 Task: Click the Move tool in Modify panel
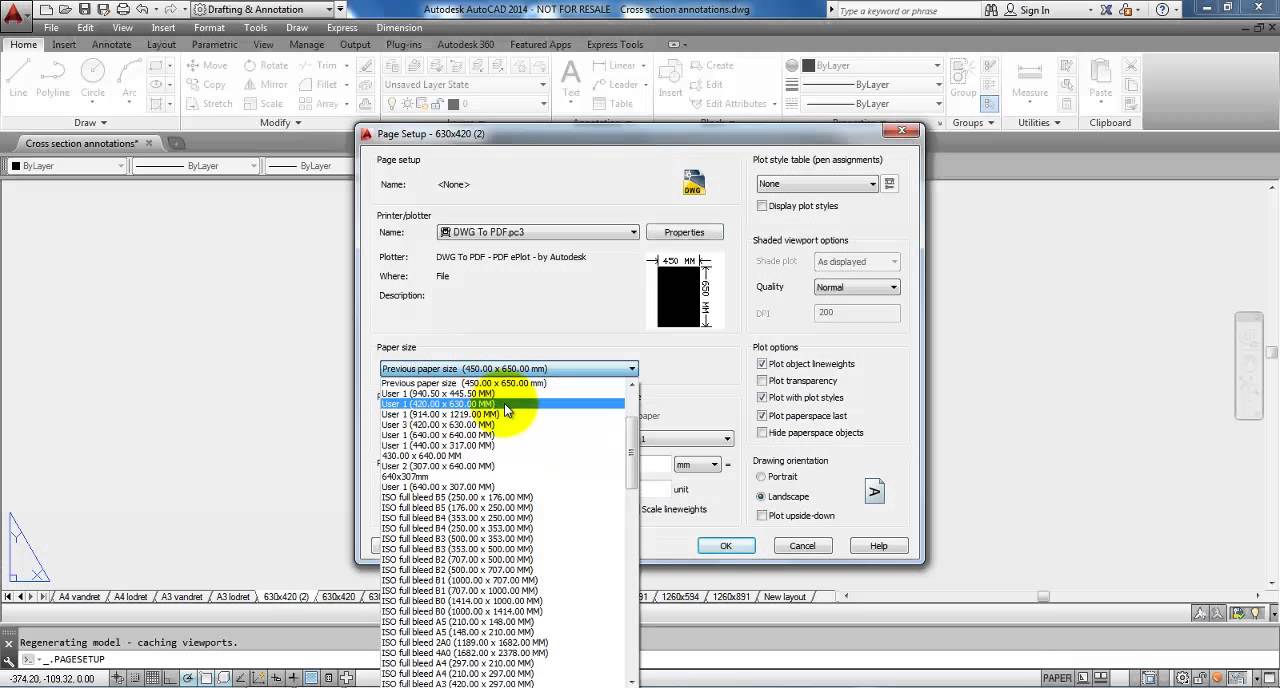click(x=207, y=66)
